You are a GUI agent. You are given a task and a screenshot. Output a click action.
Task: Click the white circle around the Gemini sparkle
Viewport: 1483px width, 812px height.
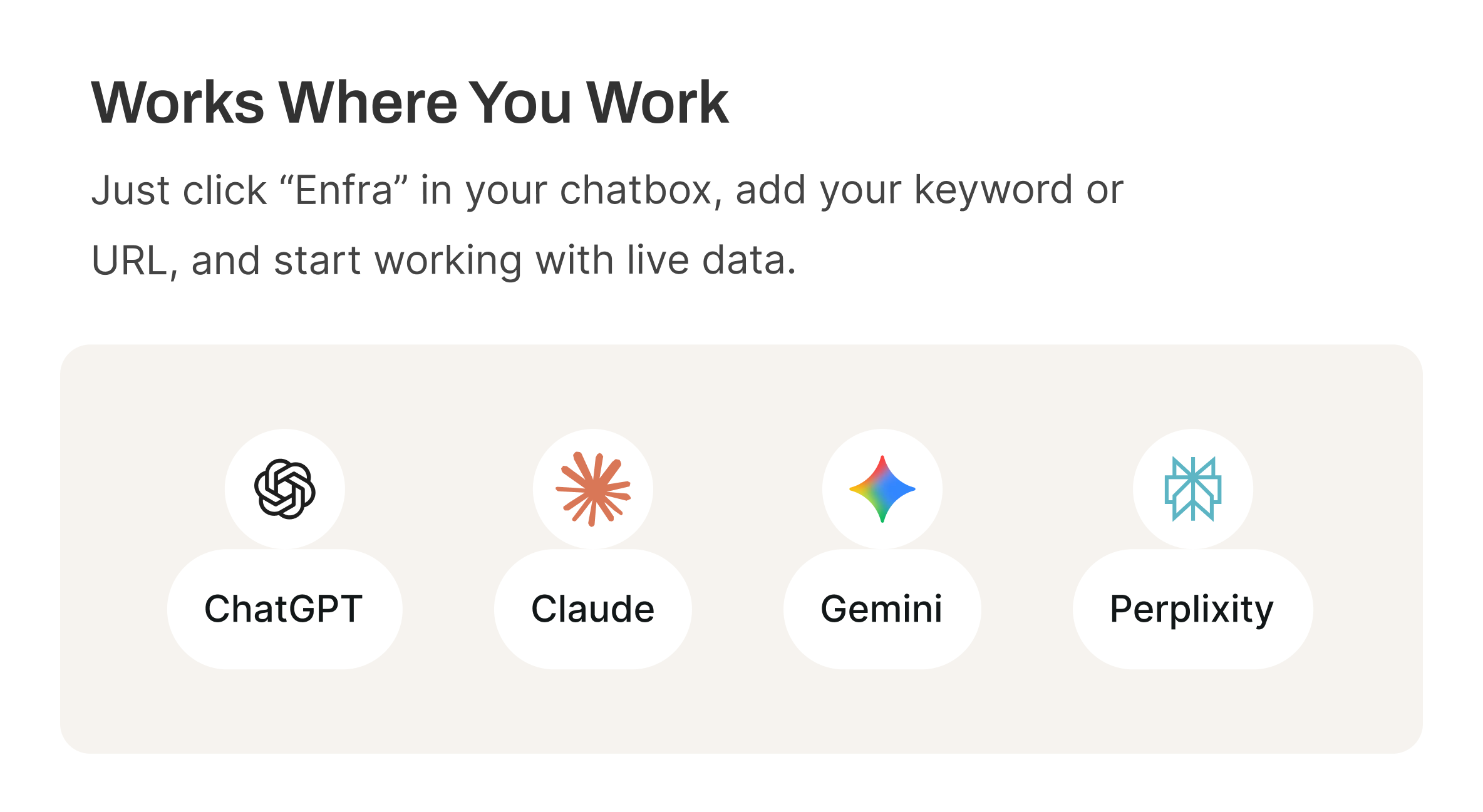(x=882, y=489)
